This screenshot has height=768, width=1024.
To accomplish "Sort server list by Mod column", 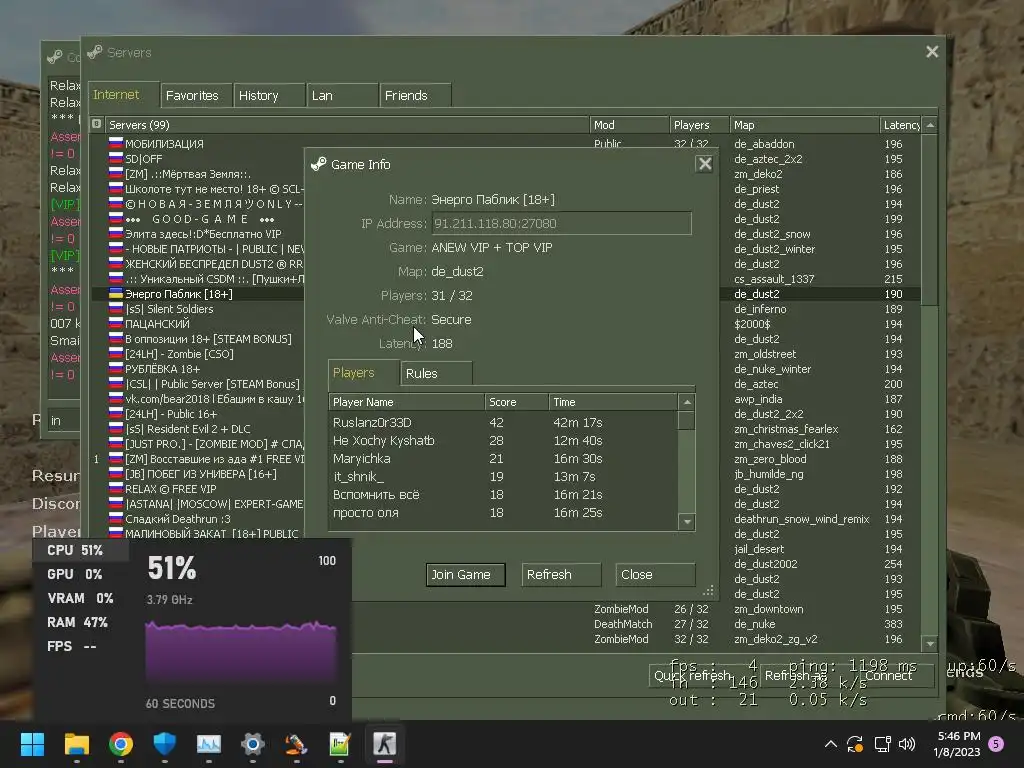I will click(x=630, y=125).
